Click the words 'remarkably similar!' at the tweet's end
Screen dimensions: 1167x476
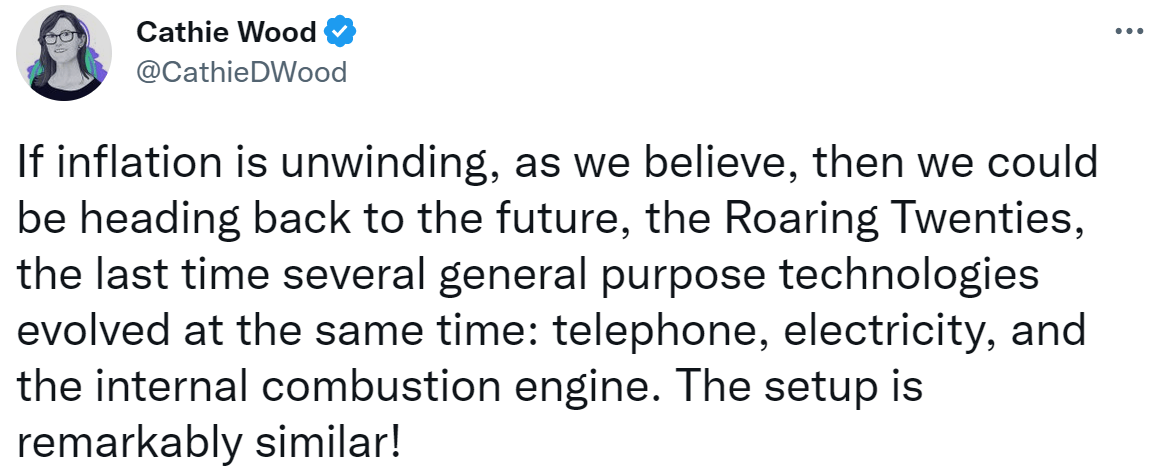coord(208,444)
